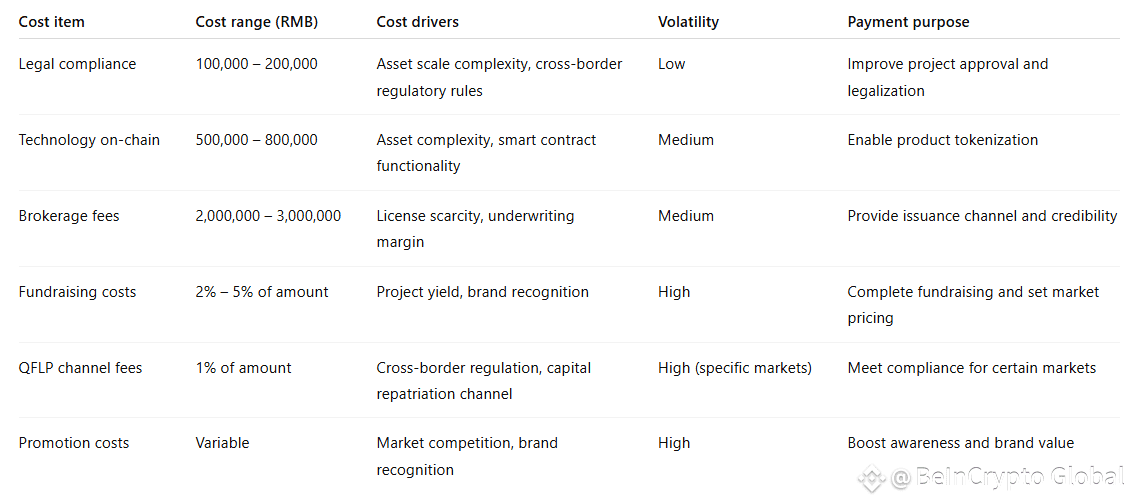Select the 'Technology on-chain' cell

coord(90,139)
